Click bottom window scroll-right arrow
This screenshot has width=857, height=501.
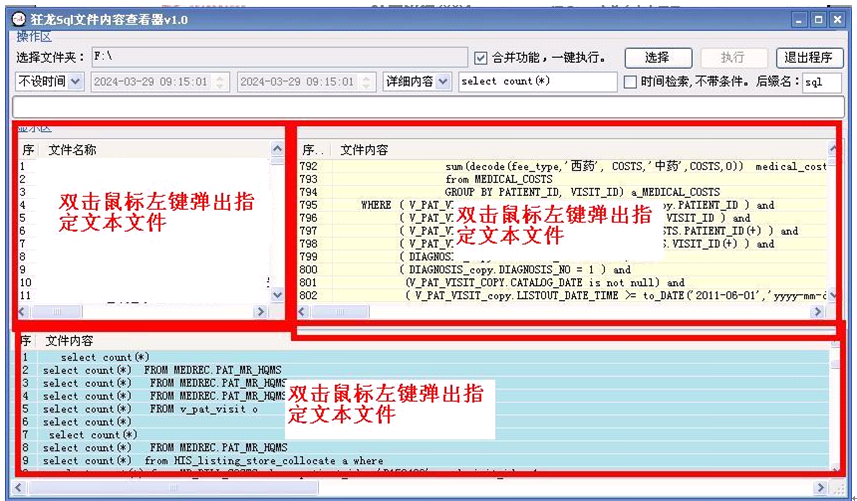coord(820,487)
